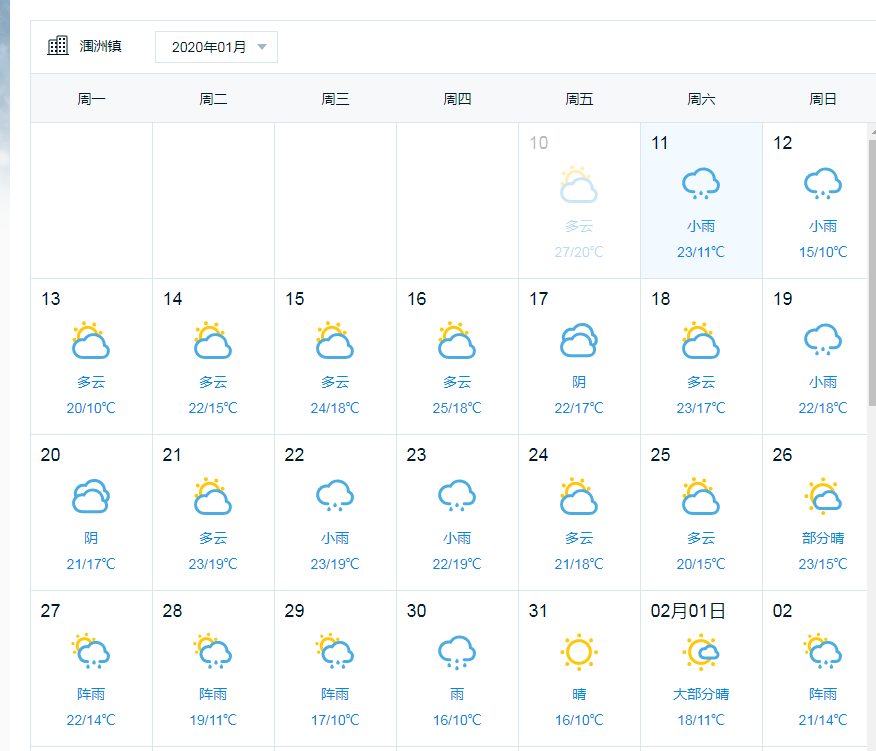Click the shower icon on the 27th

(91, 652)
